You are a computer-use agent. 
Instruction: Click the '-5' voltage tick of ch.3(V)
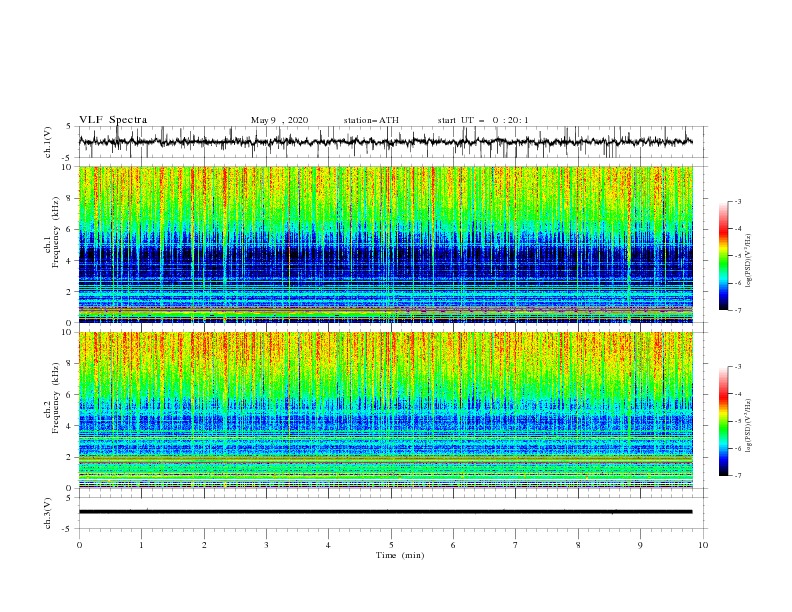point(68,529)
